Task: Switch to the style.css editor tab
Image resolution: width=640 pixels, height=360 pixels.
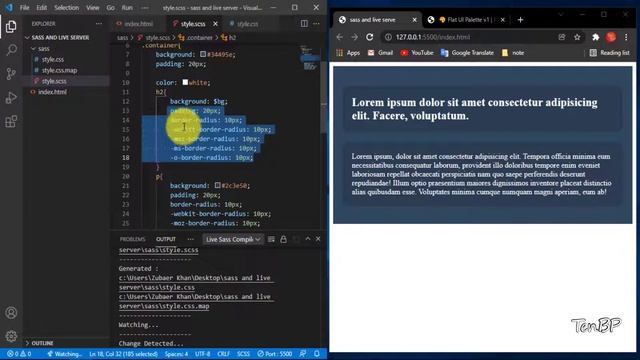Action: click(247, 24)
